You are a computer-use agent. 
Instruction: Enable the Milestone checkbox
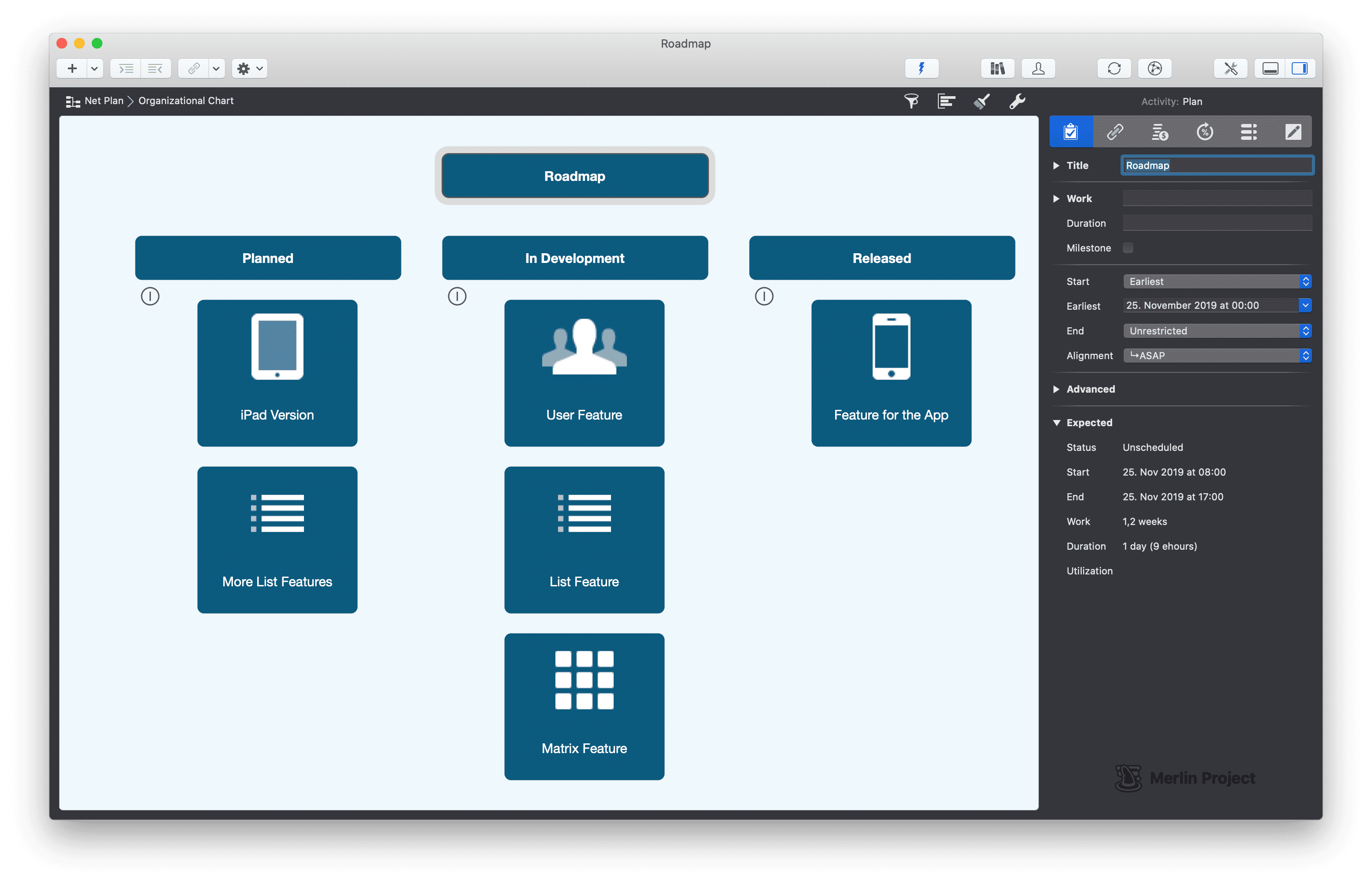(1128, 247)
